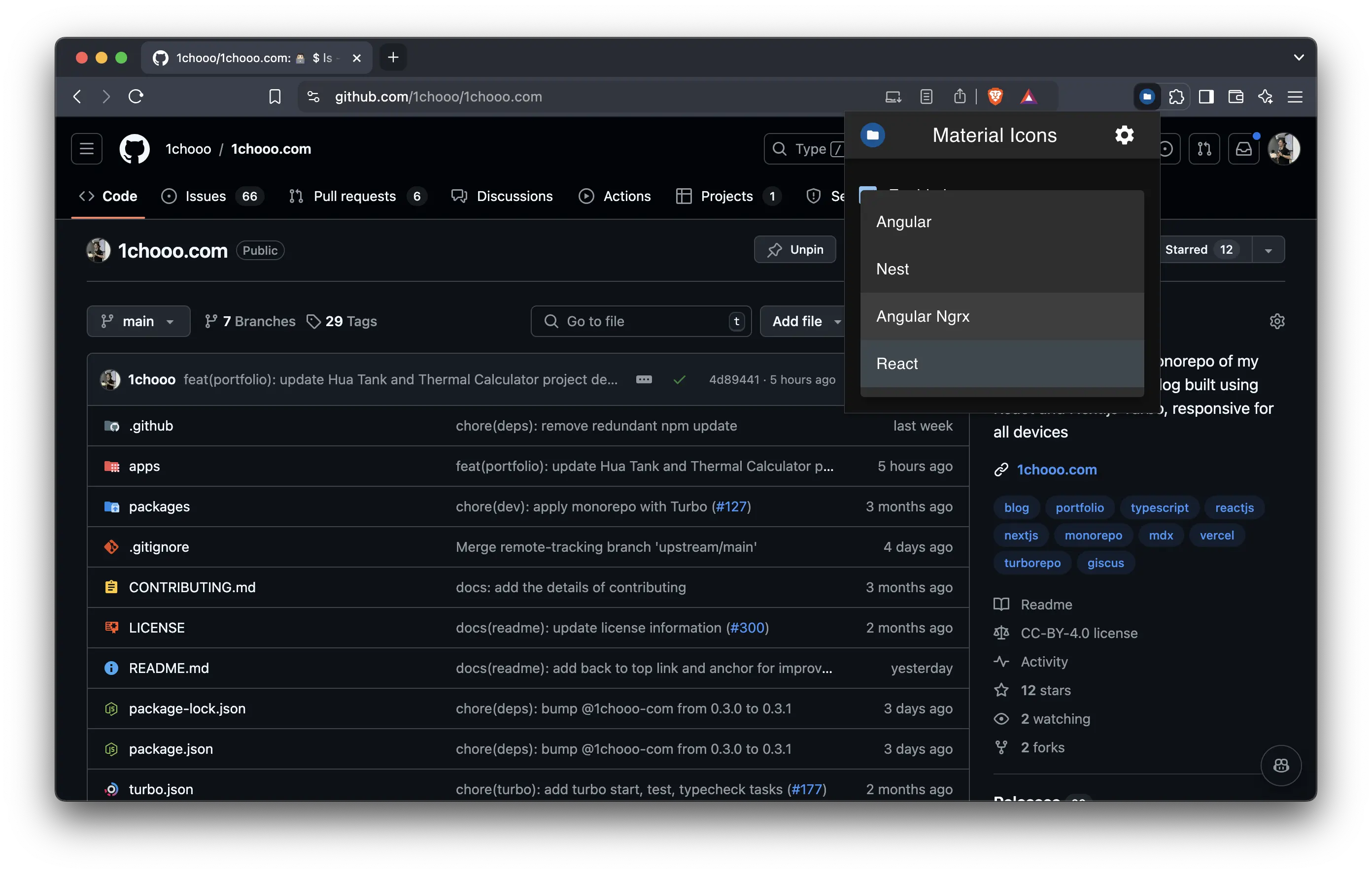Open the Readme sidebar link
Screen dimensions: 1372x874
pyautogui.click(x=1046, y=605)
